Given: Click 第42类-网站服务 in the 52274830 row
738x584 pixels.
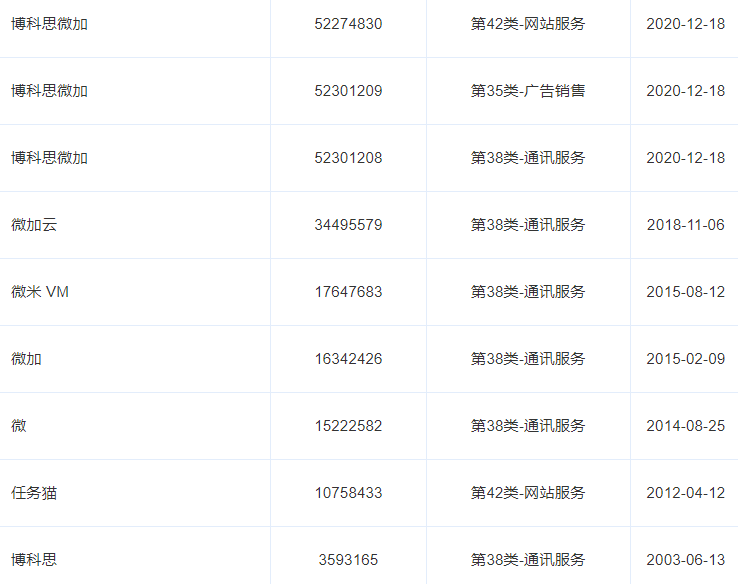Looking at the screenshot, I should pyautogui.click(x=528, y=24).
